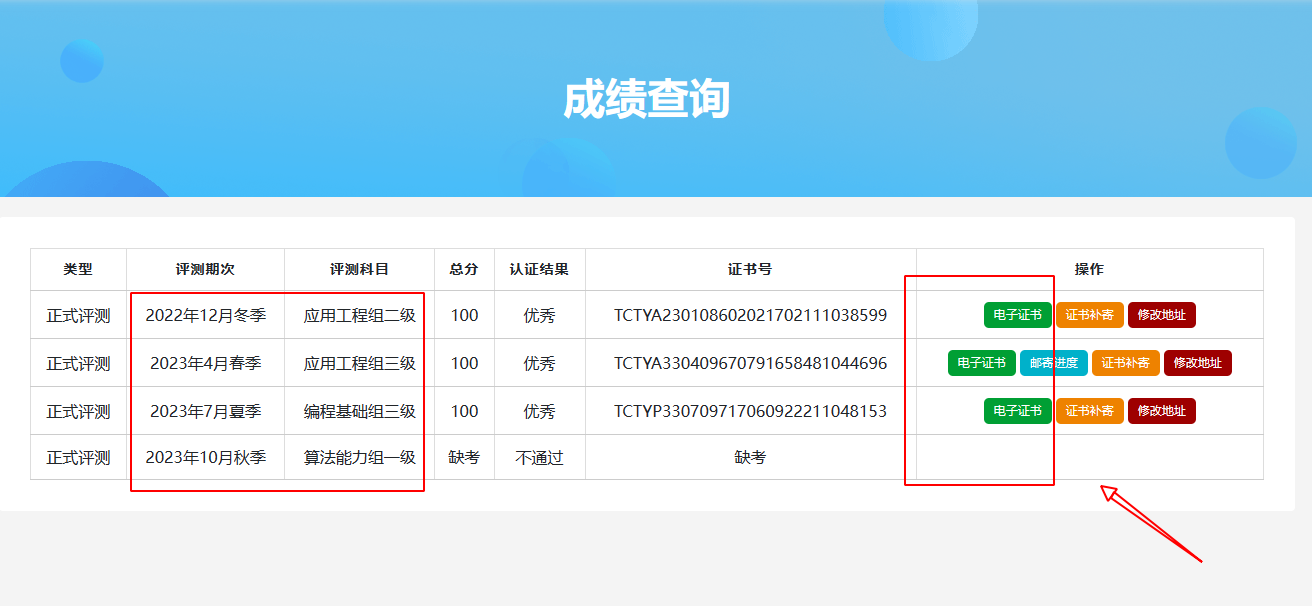Select certificate number of 2023年4月春季 row
The image size is (1312, 606).
(x=751, y=363)
